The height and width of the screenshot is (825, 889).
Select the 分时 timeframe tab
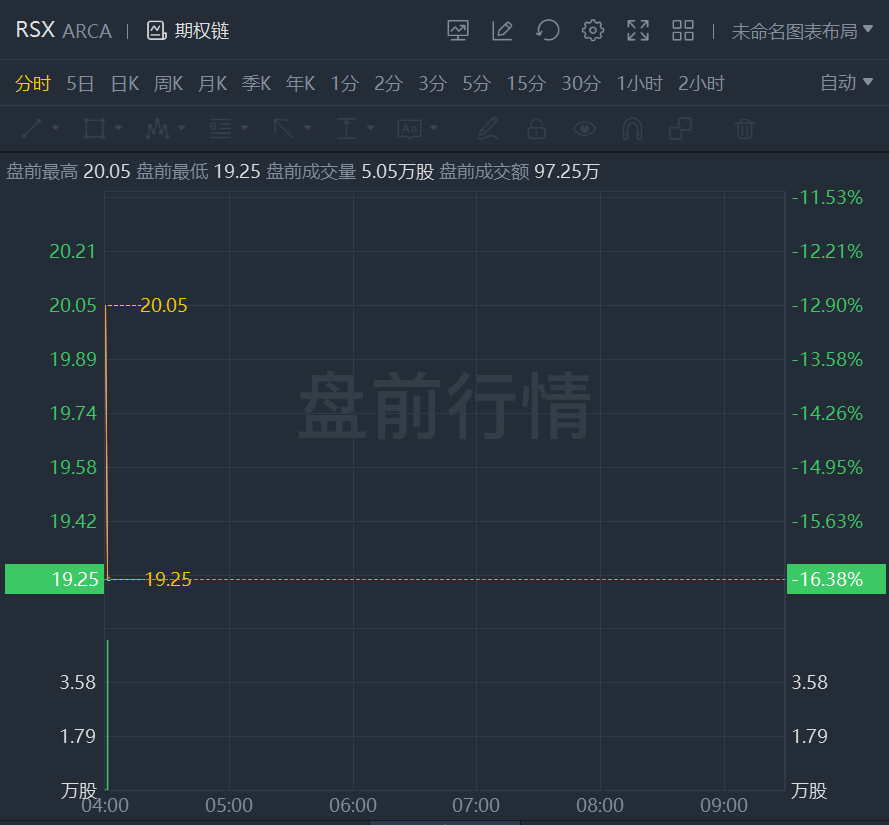(32, 83)
